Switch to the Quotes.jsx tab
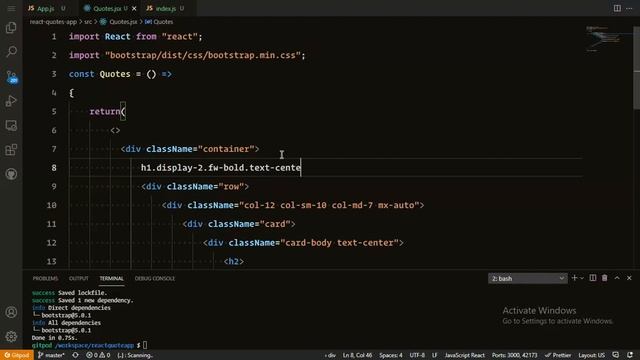The width and height of the screenshot is (640, 360). point(107,8)
